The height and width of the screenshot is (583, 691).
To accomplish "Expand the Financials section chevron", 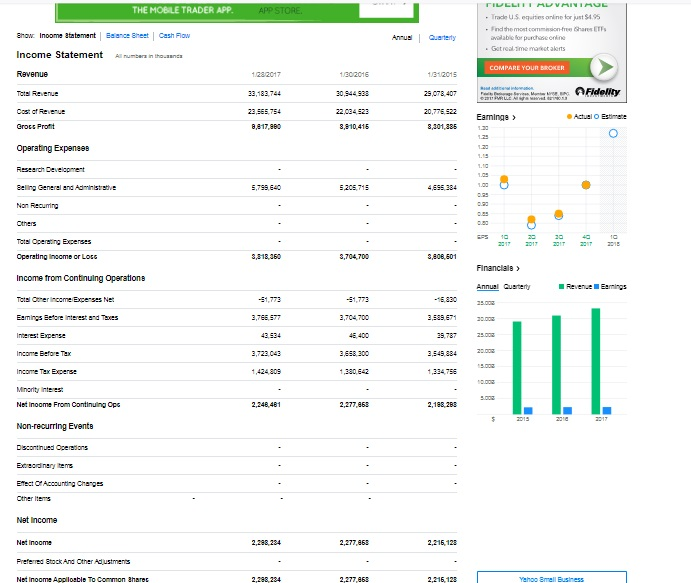I will click(x=518, y=268).
